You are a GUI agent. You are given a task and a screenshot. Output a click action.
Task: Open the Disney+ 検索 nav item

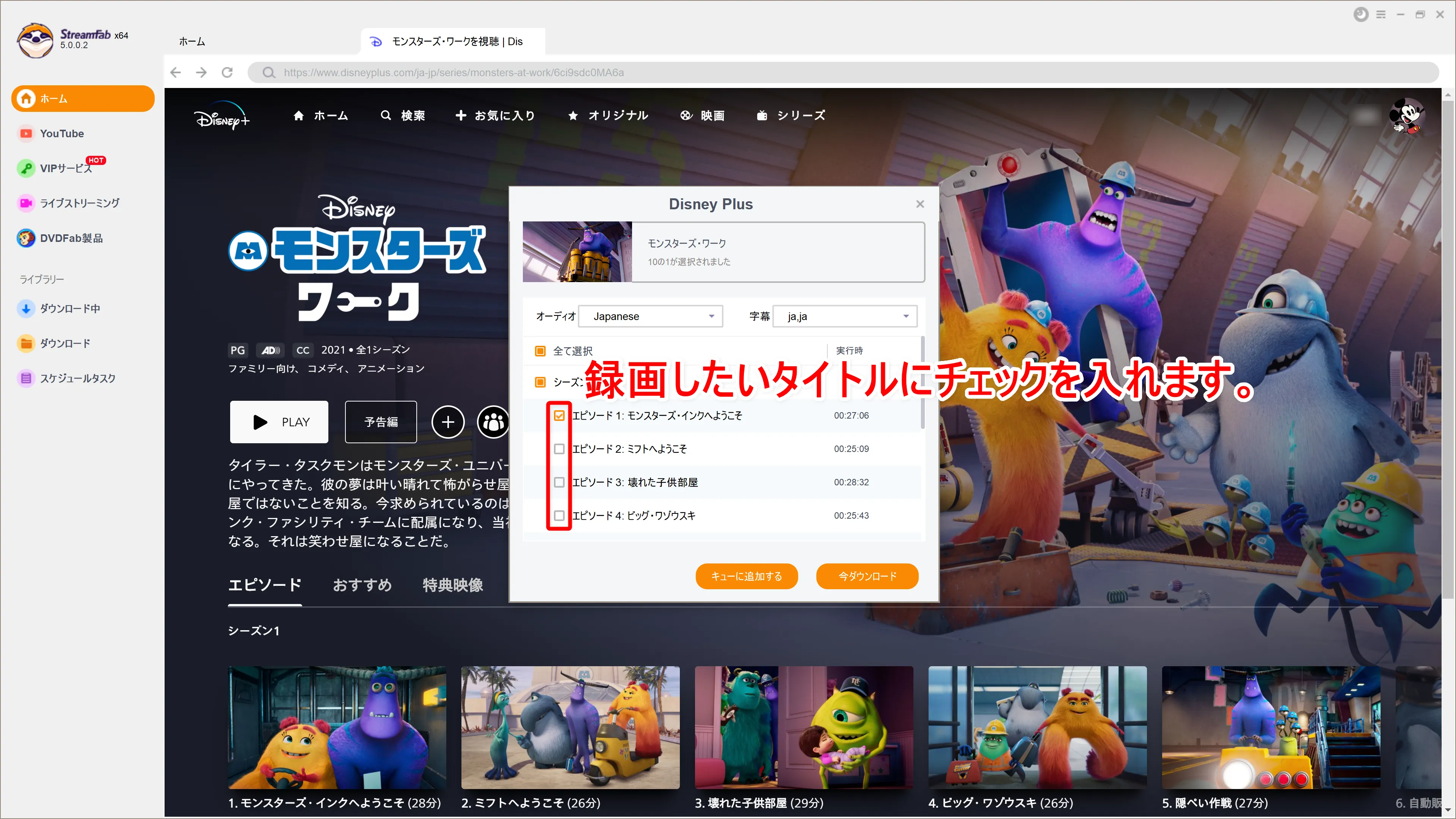pos(402,116)
